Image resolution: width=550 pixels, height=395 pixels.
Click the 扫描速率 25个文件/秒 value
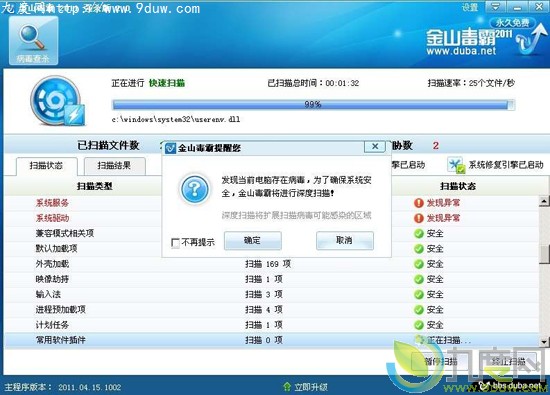pos(492,83)
